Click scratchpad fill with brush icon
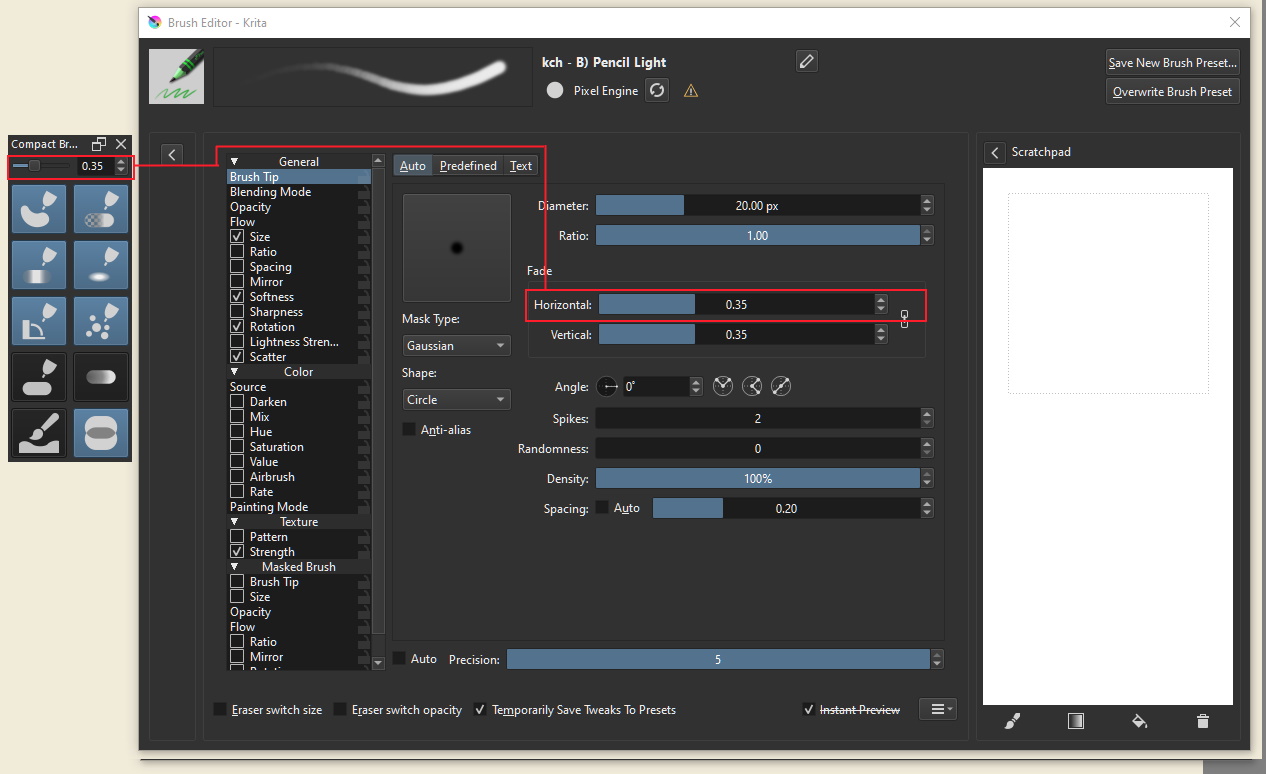The image size is (1266, 774). coord(1012,721)
